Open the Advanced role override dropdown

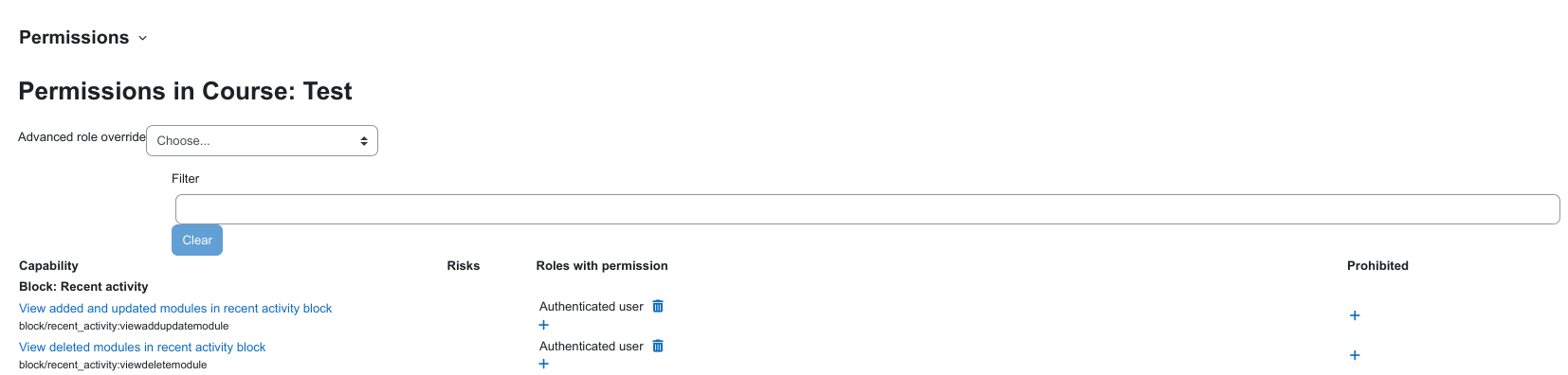262,140
